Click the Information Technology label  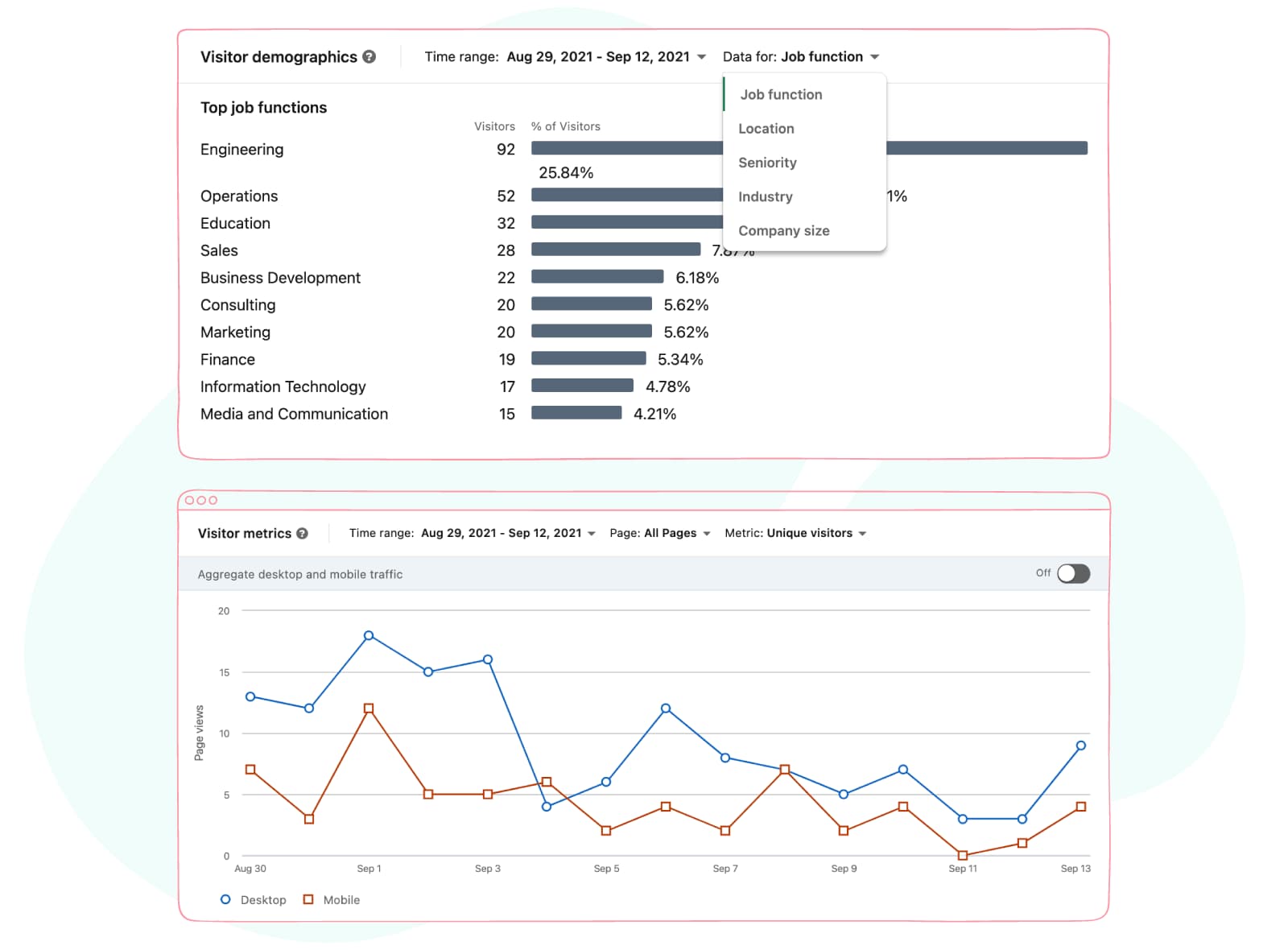pyautogui.click(x=283, y=387)
